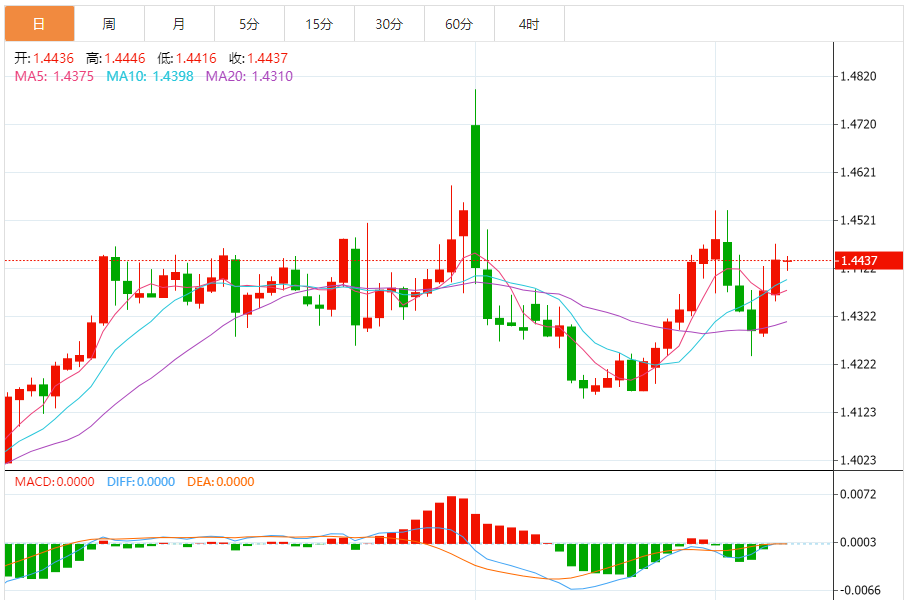The image size is (909, 600).
Task: Click the MACD:0.0000 indicator label
Action: [x=54, y=482]
